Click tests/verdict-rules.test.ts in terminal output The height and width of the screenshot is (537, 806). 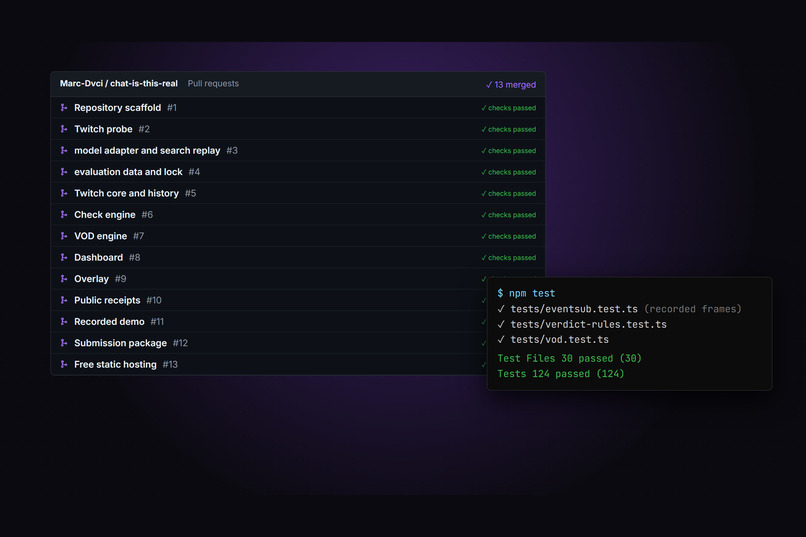[588, 324]
